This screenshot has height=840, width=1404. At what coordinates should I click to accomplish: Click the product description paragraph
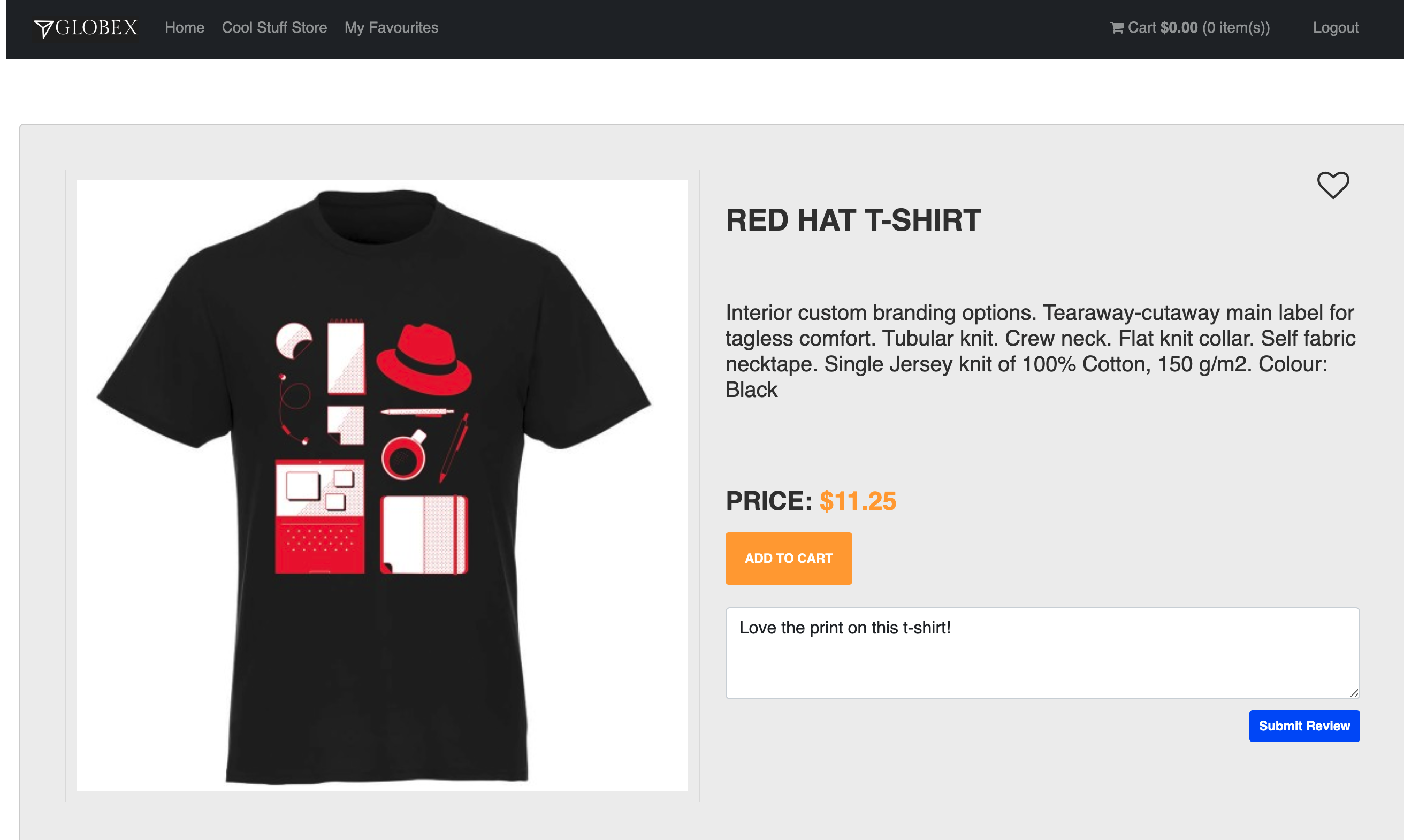[x=1040, y=351]
